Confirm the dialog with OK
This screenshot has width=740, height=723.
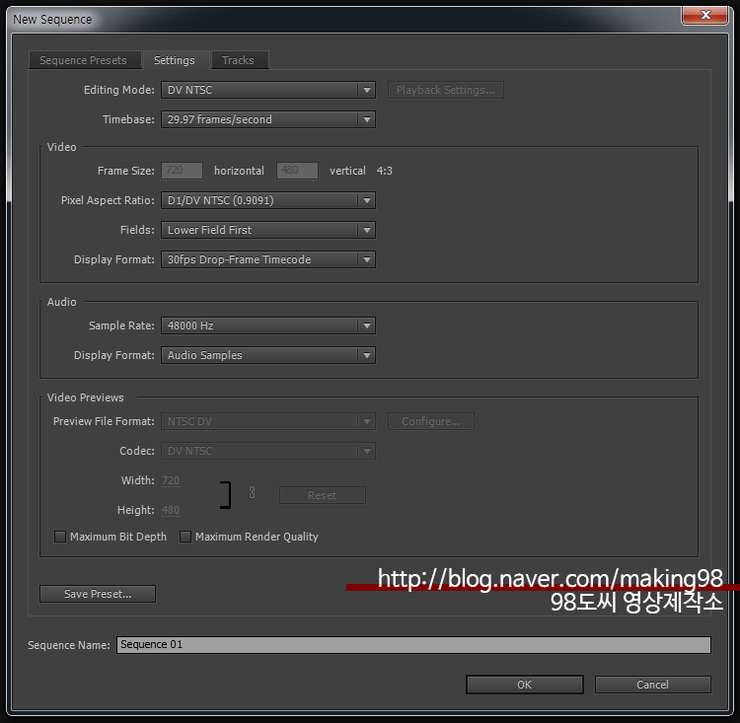tap(524, 685)
